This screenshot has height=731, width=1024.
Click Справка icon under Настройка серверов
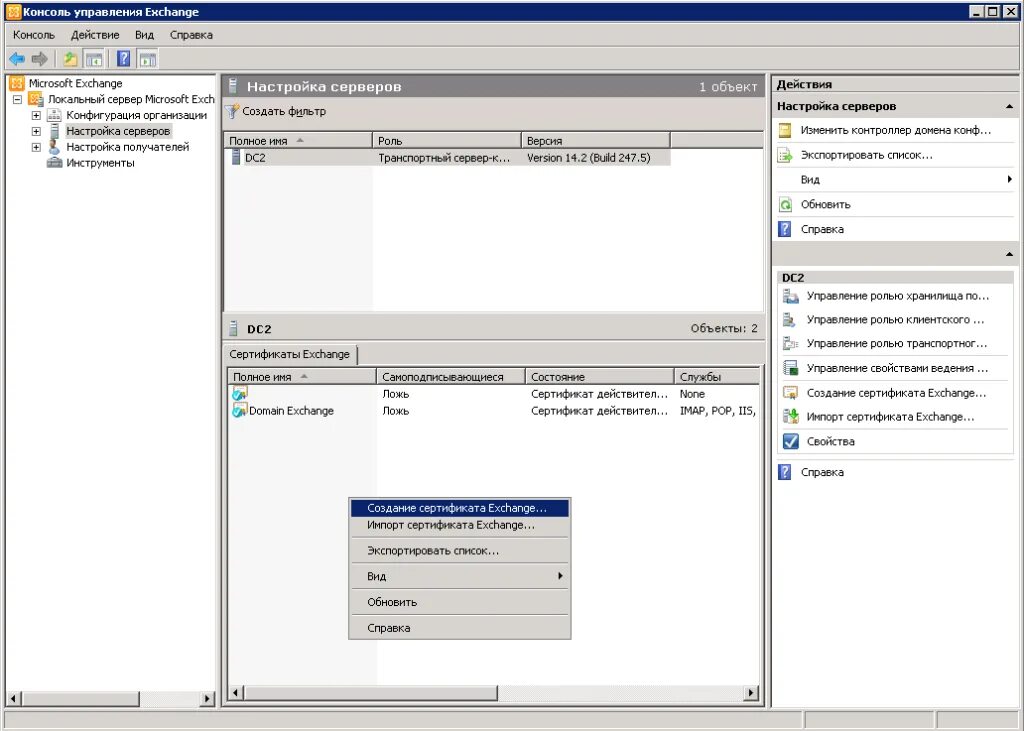tap(785, 229)
